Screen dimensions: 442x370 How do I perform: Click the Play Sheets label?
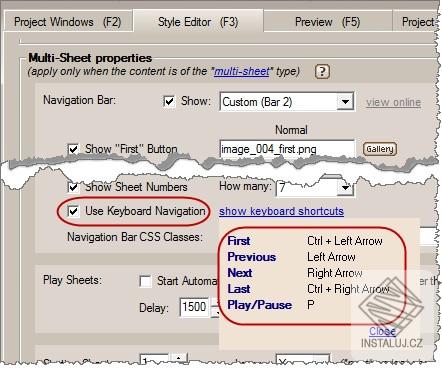pos(72,280)
